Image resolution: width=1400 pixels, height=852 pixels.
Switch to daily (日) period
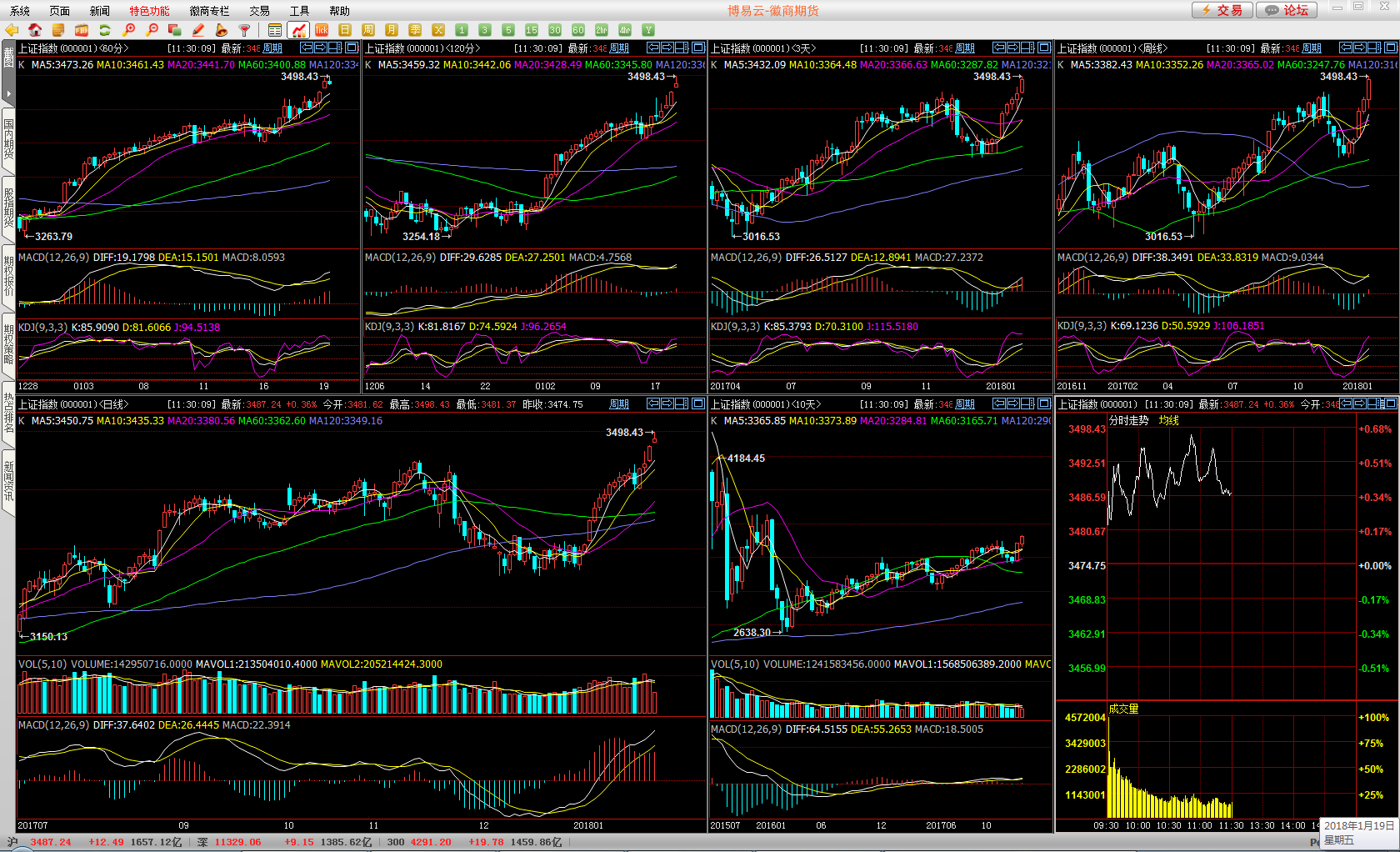tap(345, 30)
